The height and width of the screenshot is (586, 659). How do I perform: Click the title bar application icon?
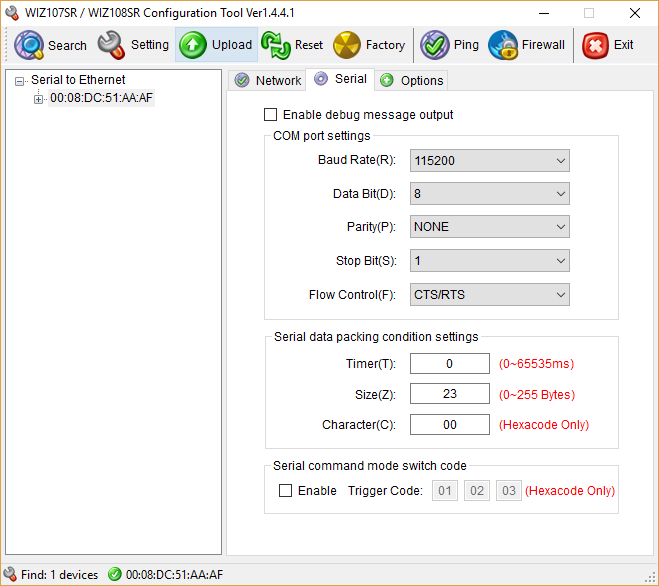pyautogui.click(x=12, y=13)
